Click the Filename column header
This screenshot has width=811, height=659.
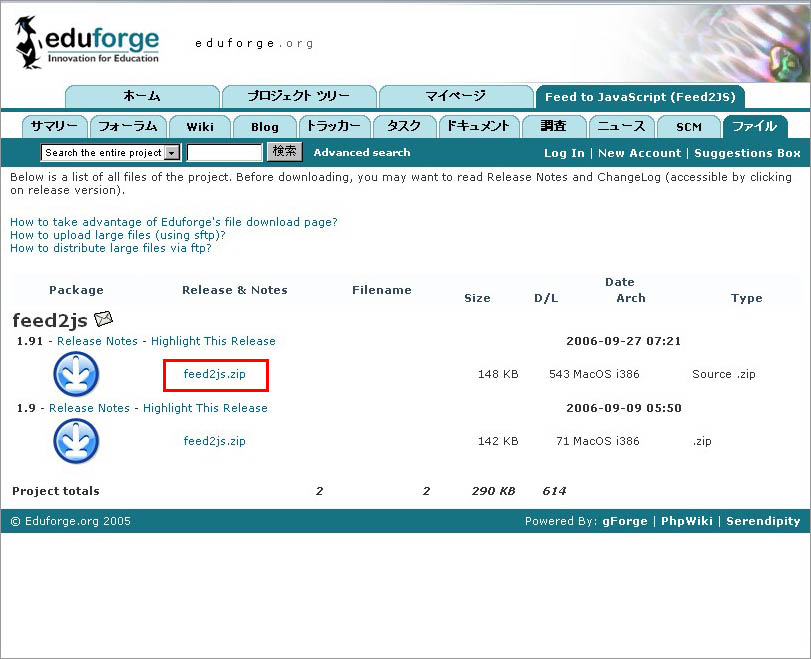click(x=382, y=290)
